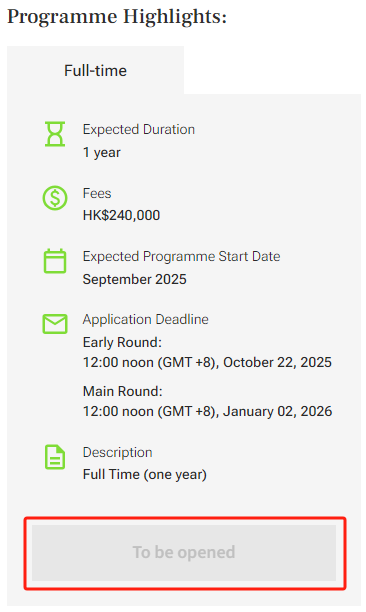This screenshot has width=366, height=612.
Task: Click the Early Round heading text
Action: (x=122, y=342)
